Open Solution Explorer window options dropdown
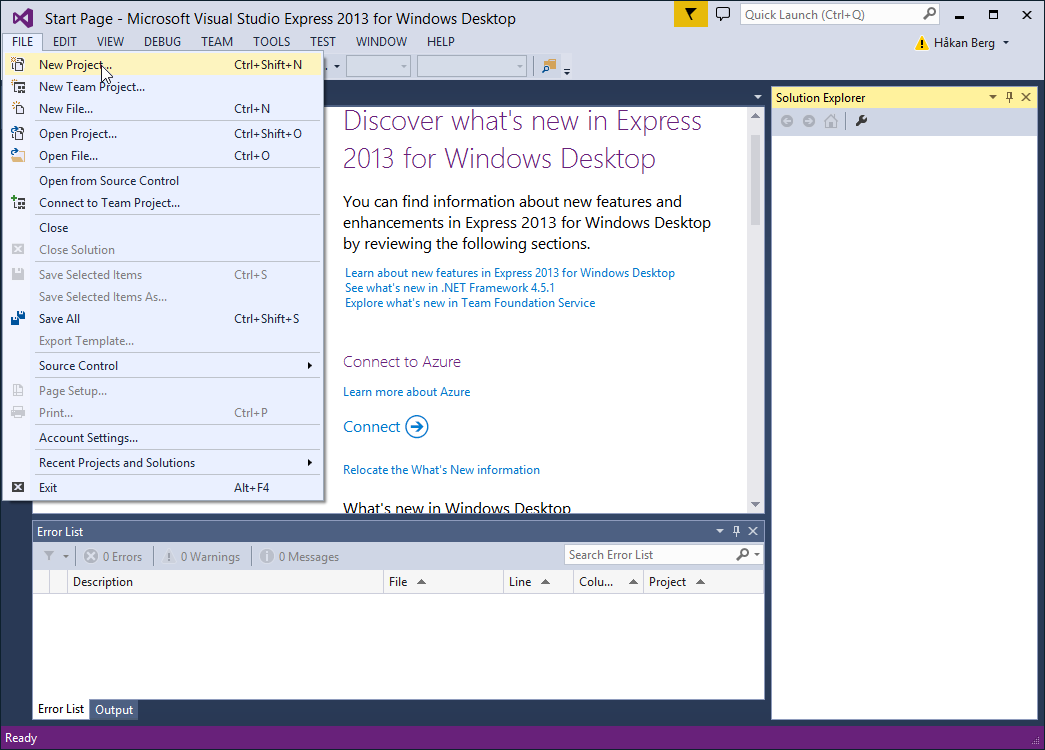Image resolution: width=1045 pixels, height=750 pixels. tap(992, 97)
